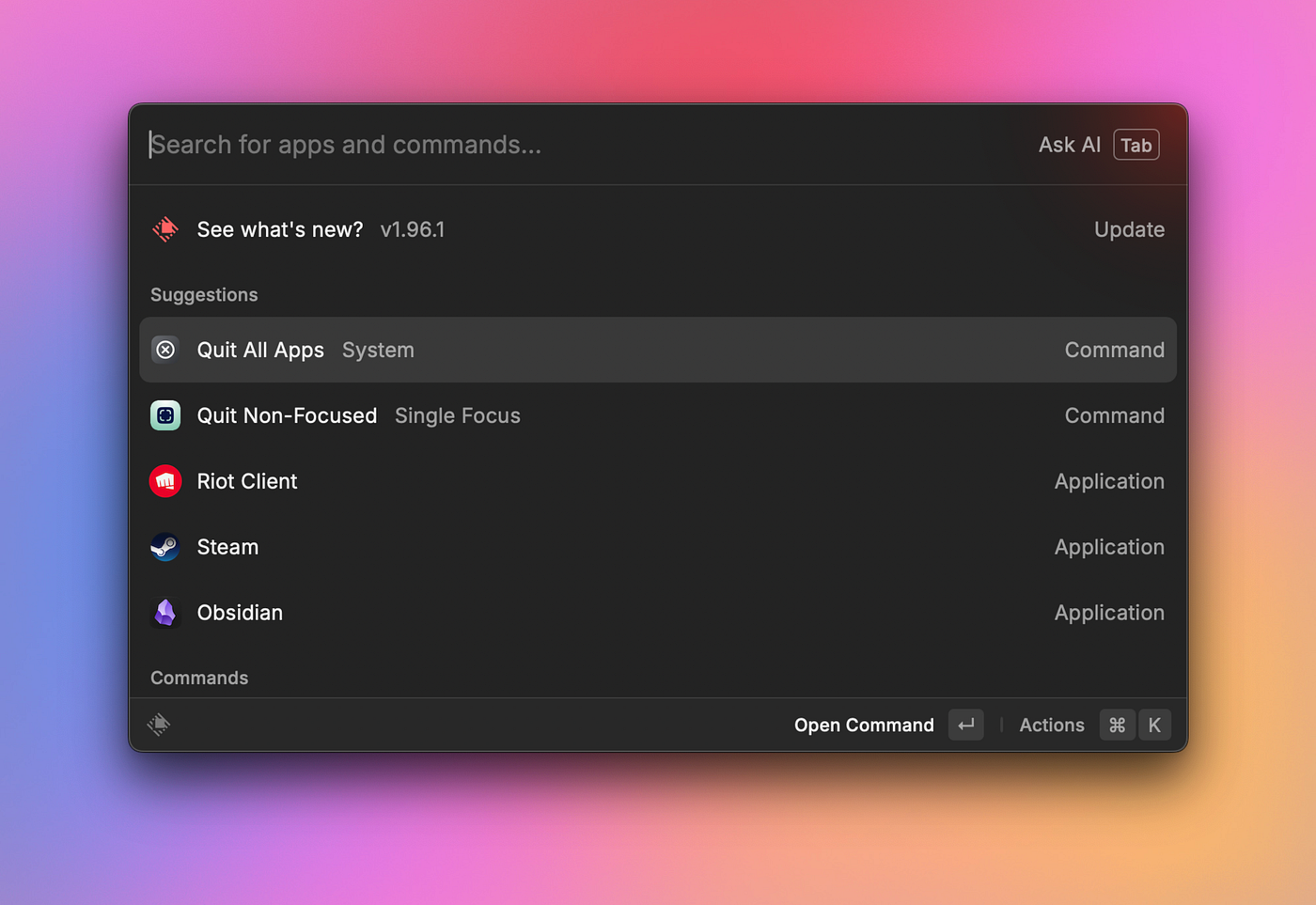The height and width of the screenshot is (905, 1316).
Task: Click the Steam icon
Action: coord(165,547)
